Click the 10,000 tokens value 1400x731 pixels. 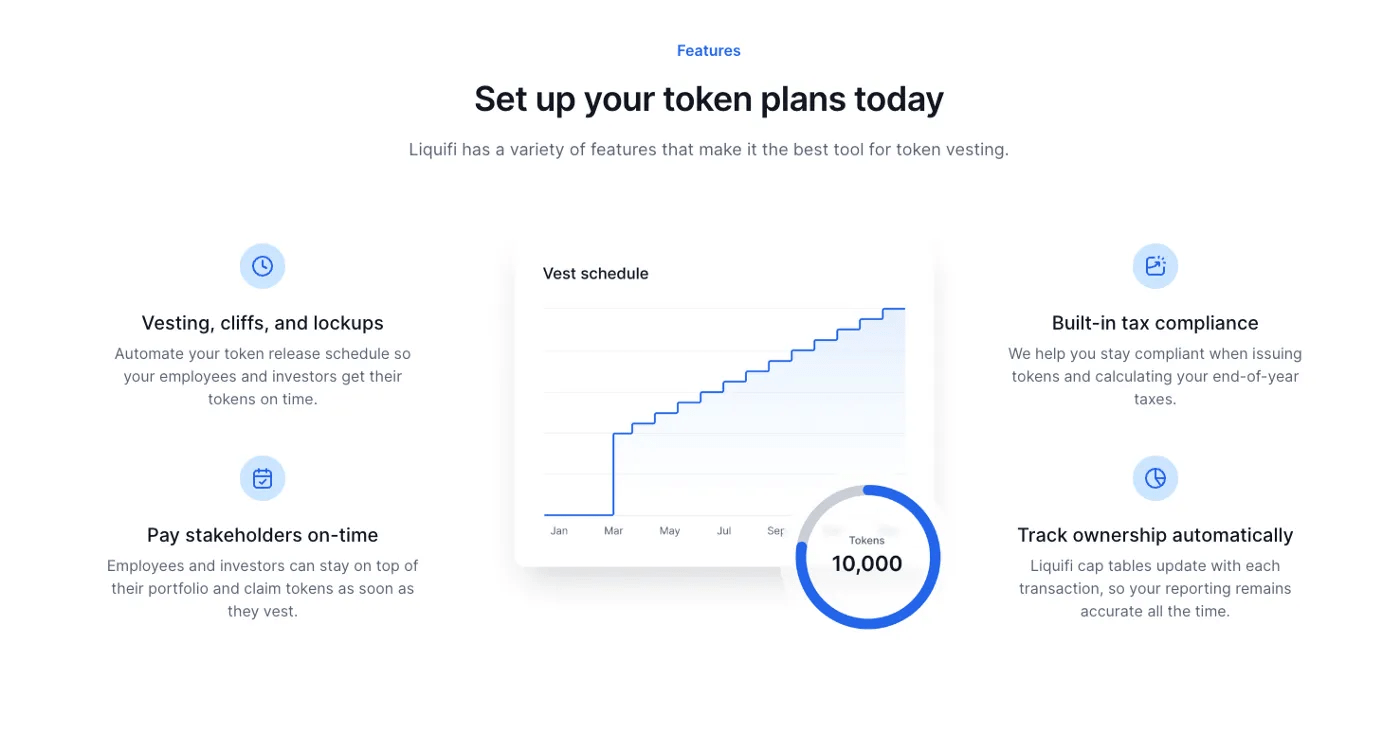tap(867, 564)
